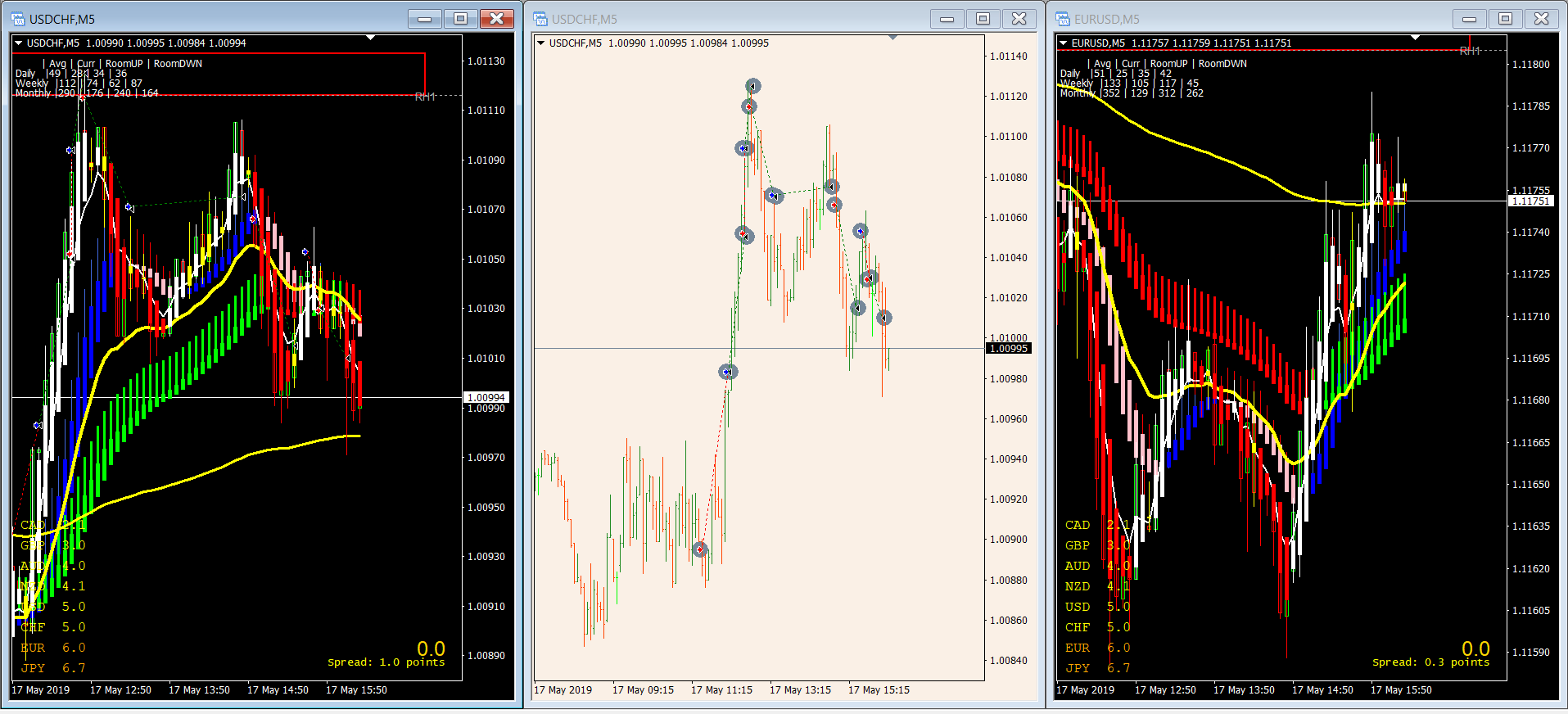Select the topmost trade arrow marker in the middle chart

click(x=753, y=86)
